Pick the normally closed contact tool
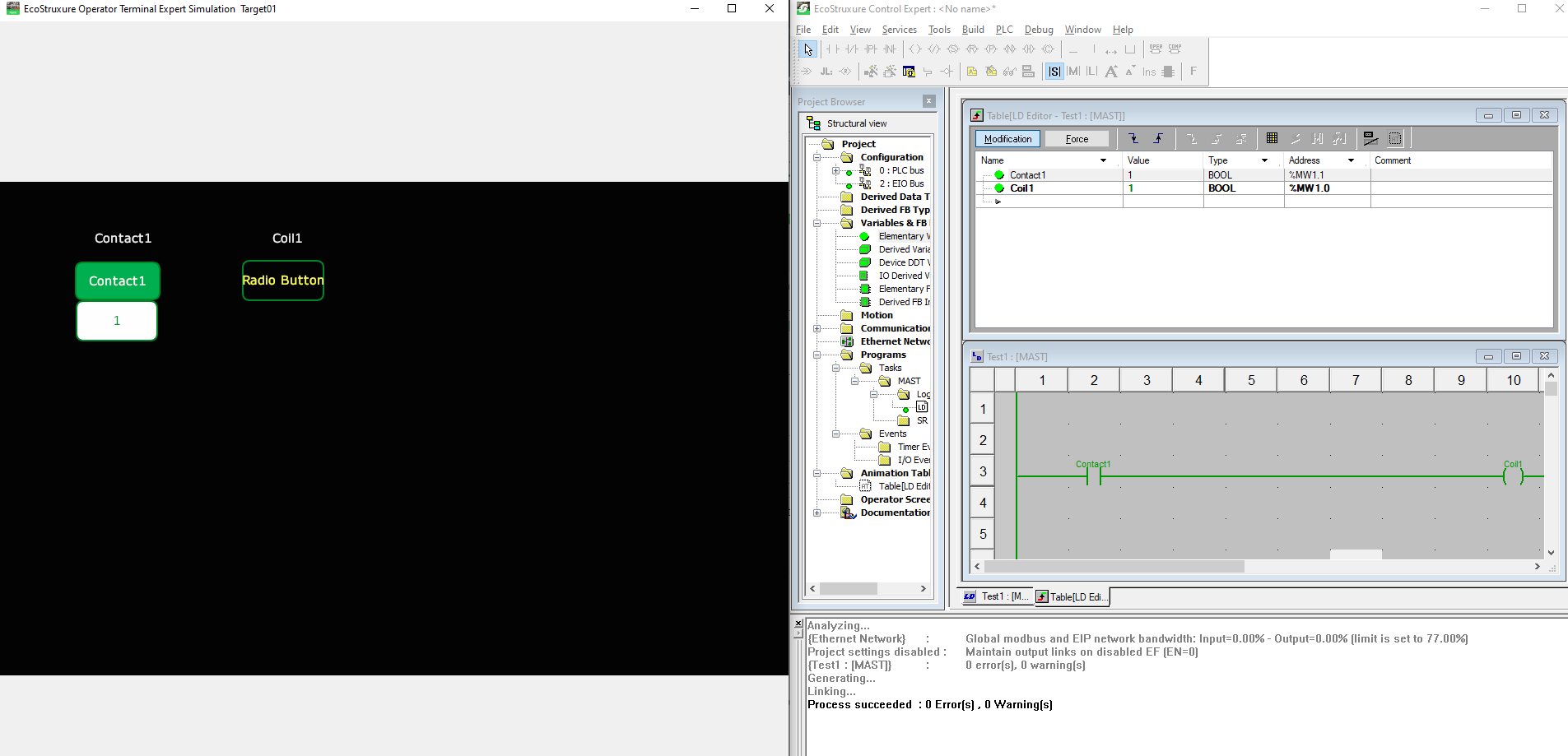Viewport: 1568px width, 756px height. pos(851,49)
